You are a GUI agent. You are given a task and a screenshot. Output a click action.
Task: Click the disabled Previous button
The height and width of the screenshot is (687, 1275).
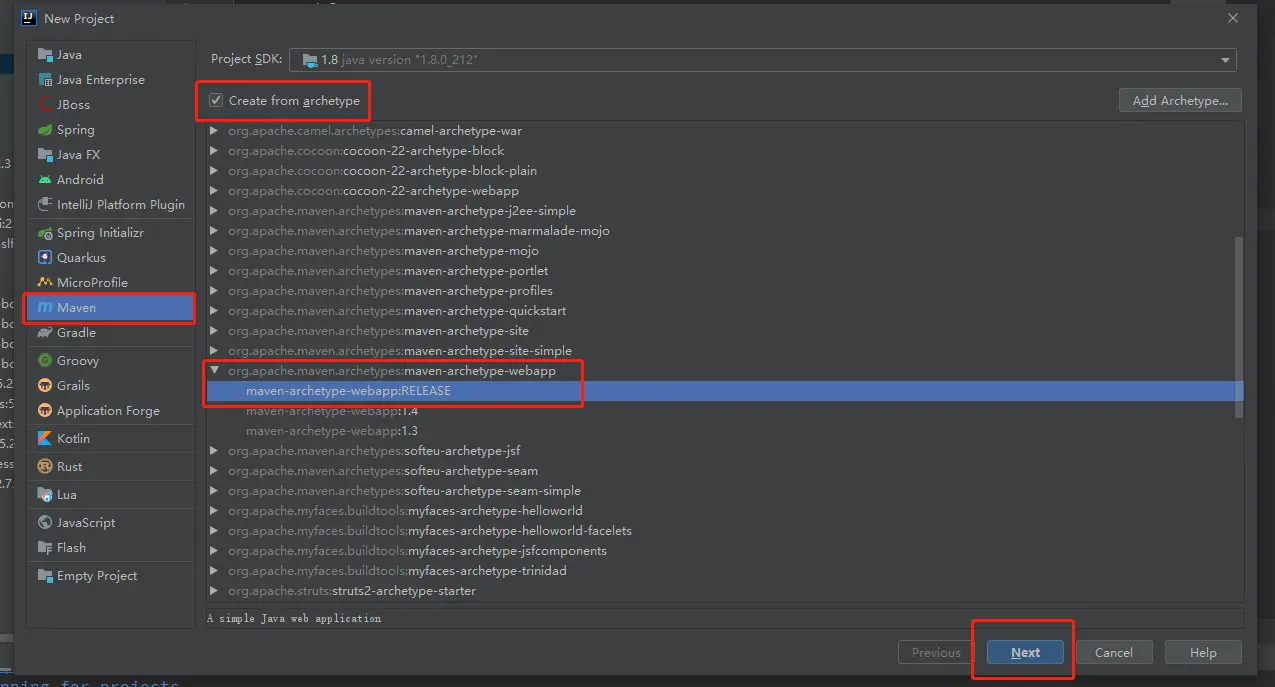pos(936,652)
